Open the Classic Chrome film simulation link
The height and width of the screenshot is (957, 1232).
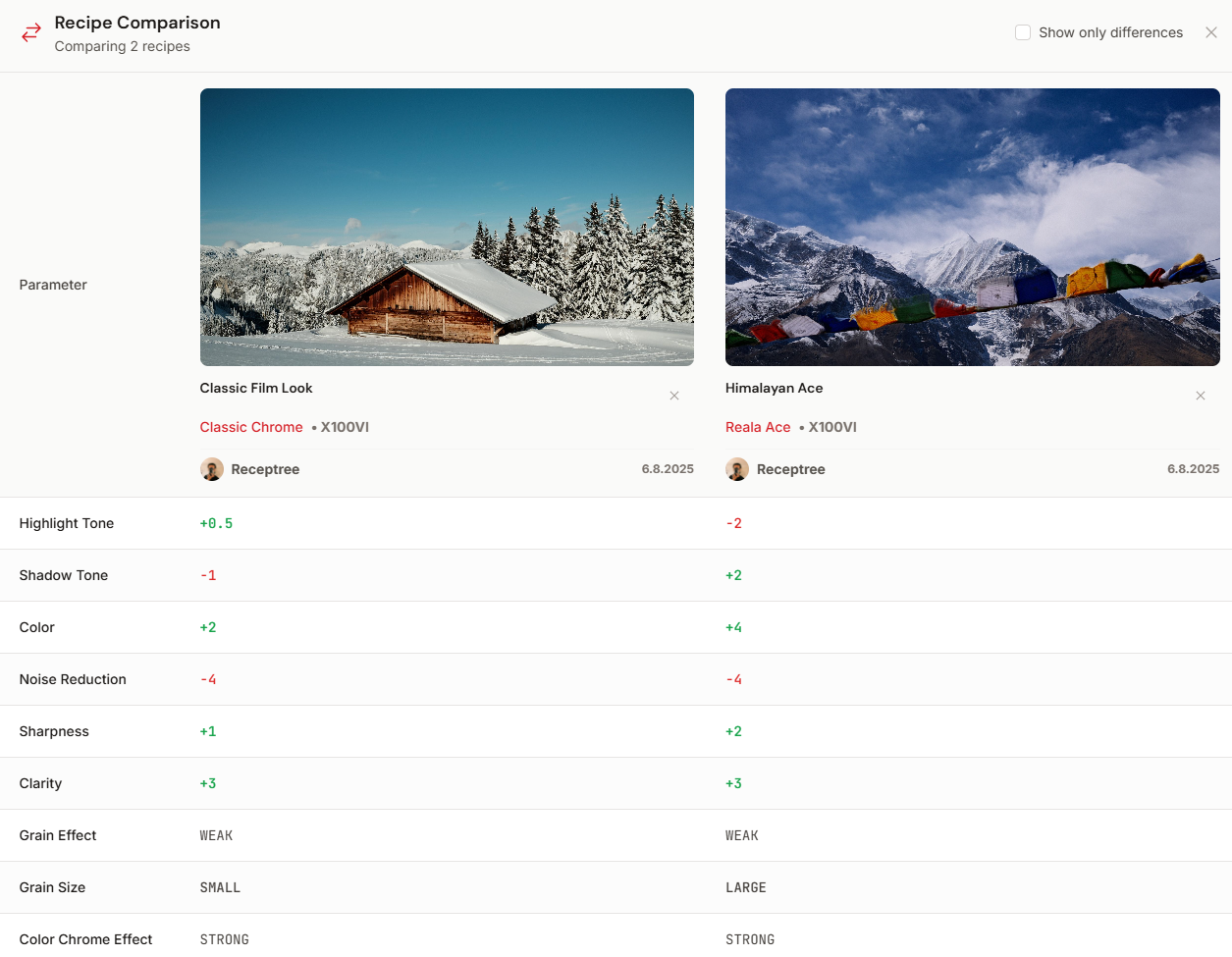251,427
